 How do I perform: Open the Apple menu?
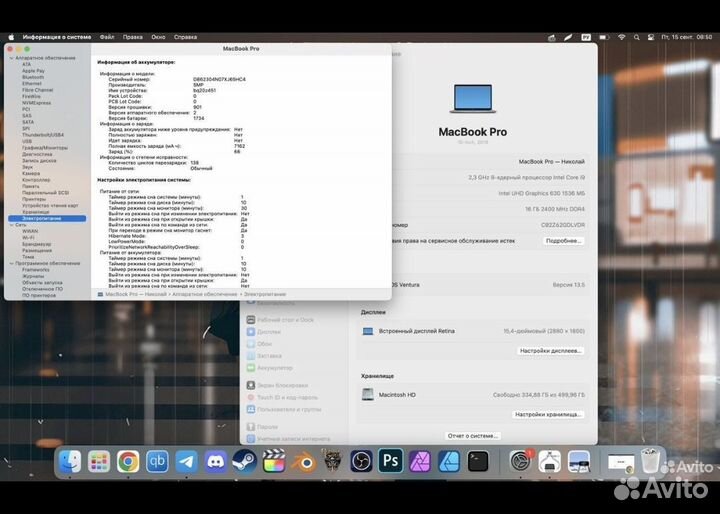click(11, 37)
